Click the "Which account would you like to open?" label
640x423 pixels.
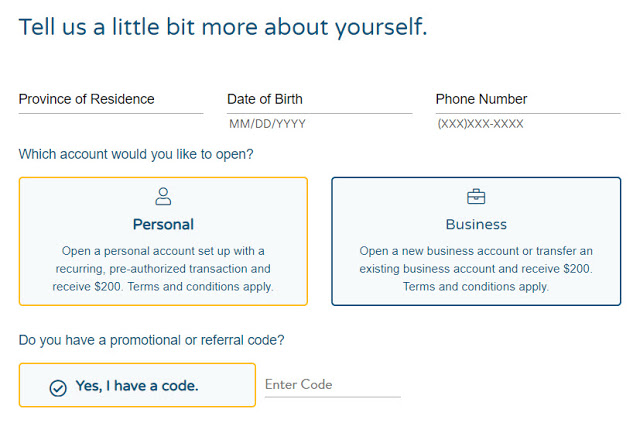(x=136, y=154)
